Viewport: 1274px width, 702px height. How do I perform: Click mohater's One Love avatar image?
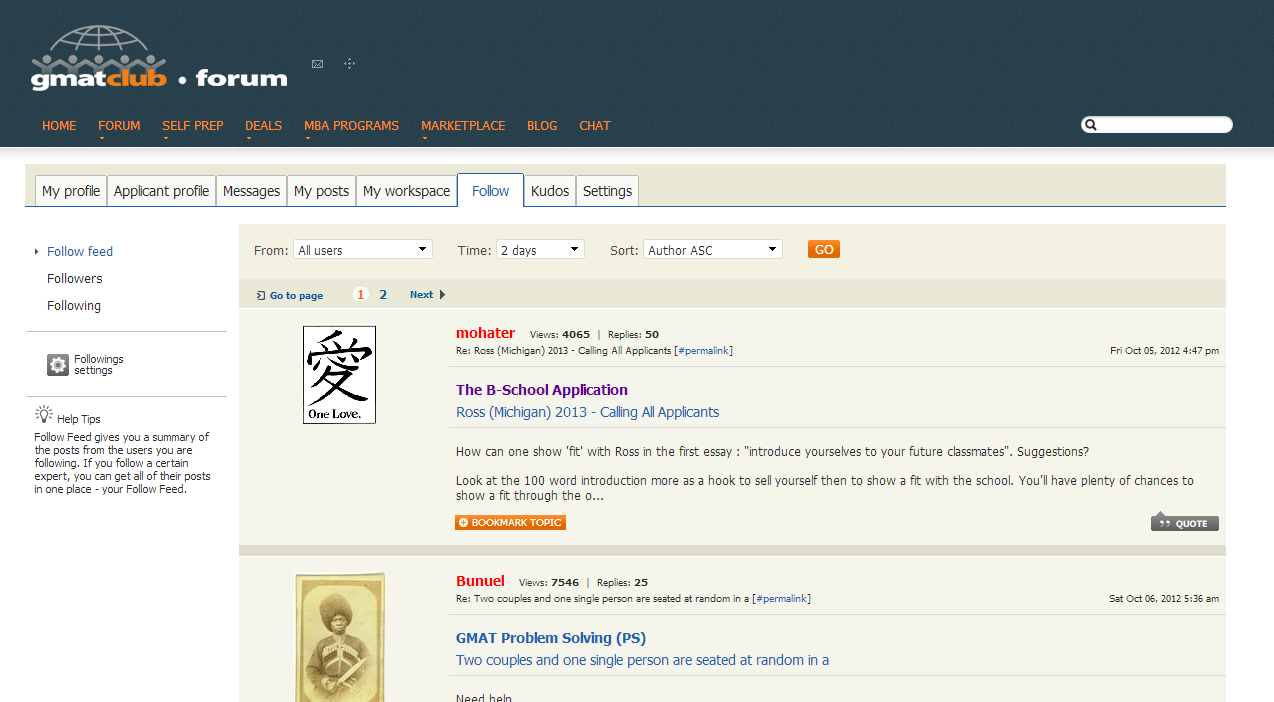[x=339, y=375]
